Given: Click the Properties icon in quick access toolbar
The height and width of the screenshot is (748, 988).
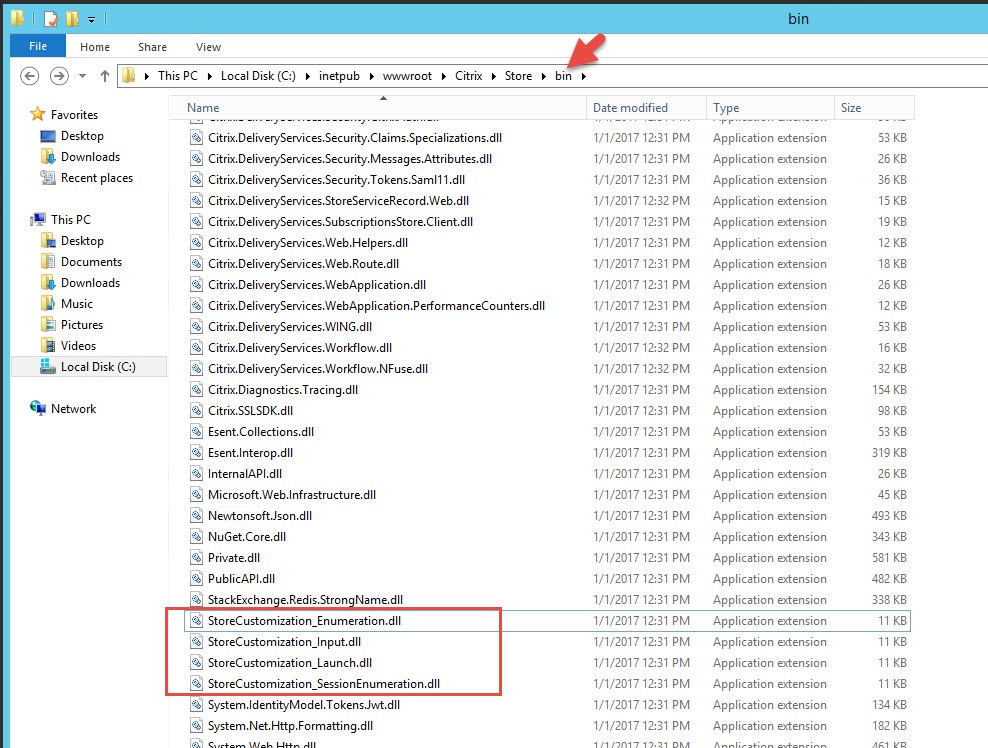Looking at the screenshot, I should pyautogui.click(x=50, y=19).
